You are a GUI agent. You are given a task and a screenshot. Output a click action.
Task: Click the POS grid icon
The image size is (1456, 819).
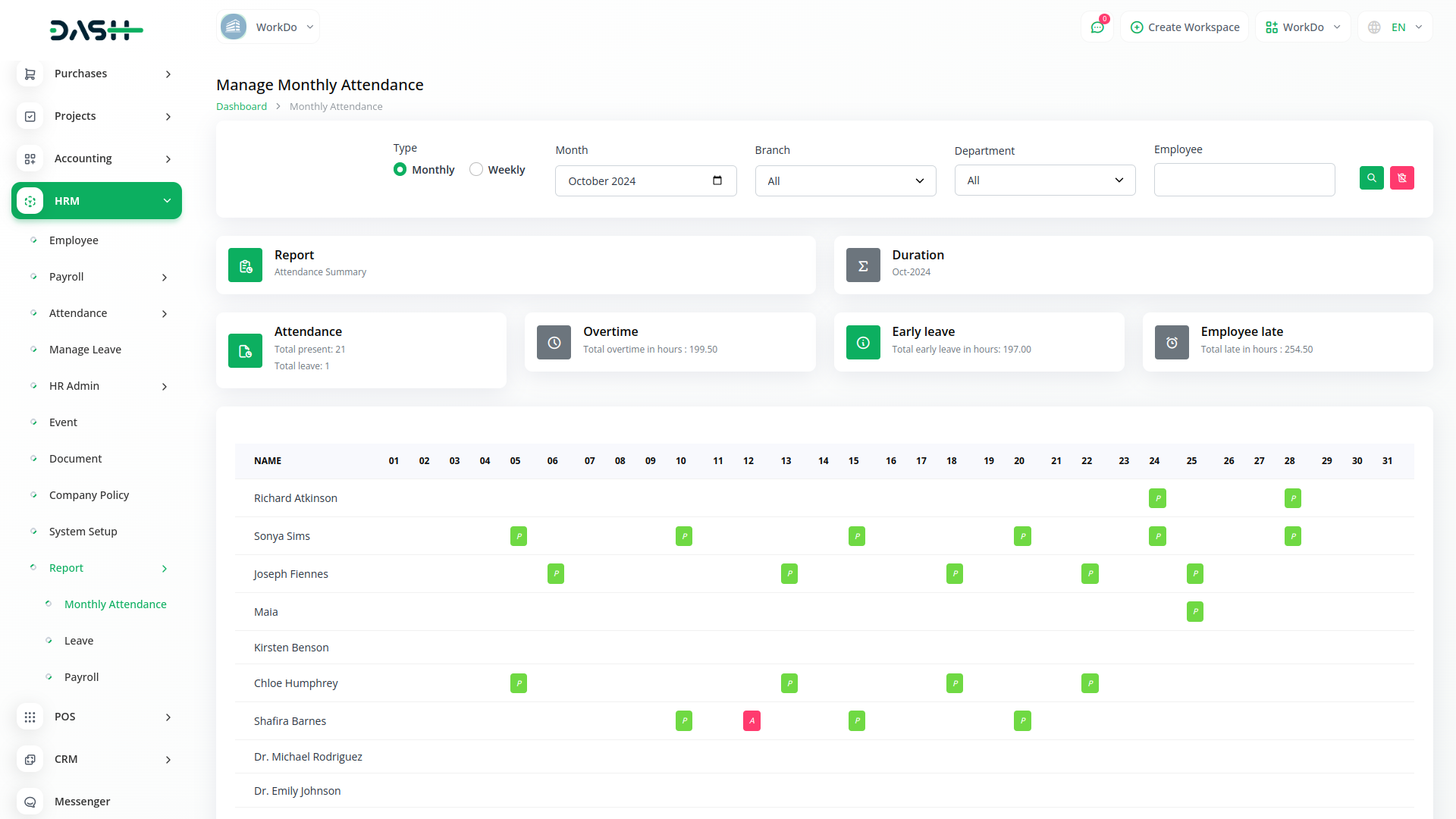click(30, 717)
